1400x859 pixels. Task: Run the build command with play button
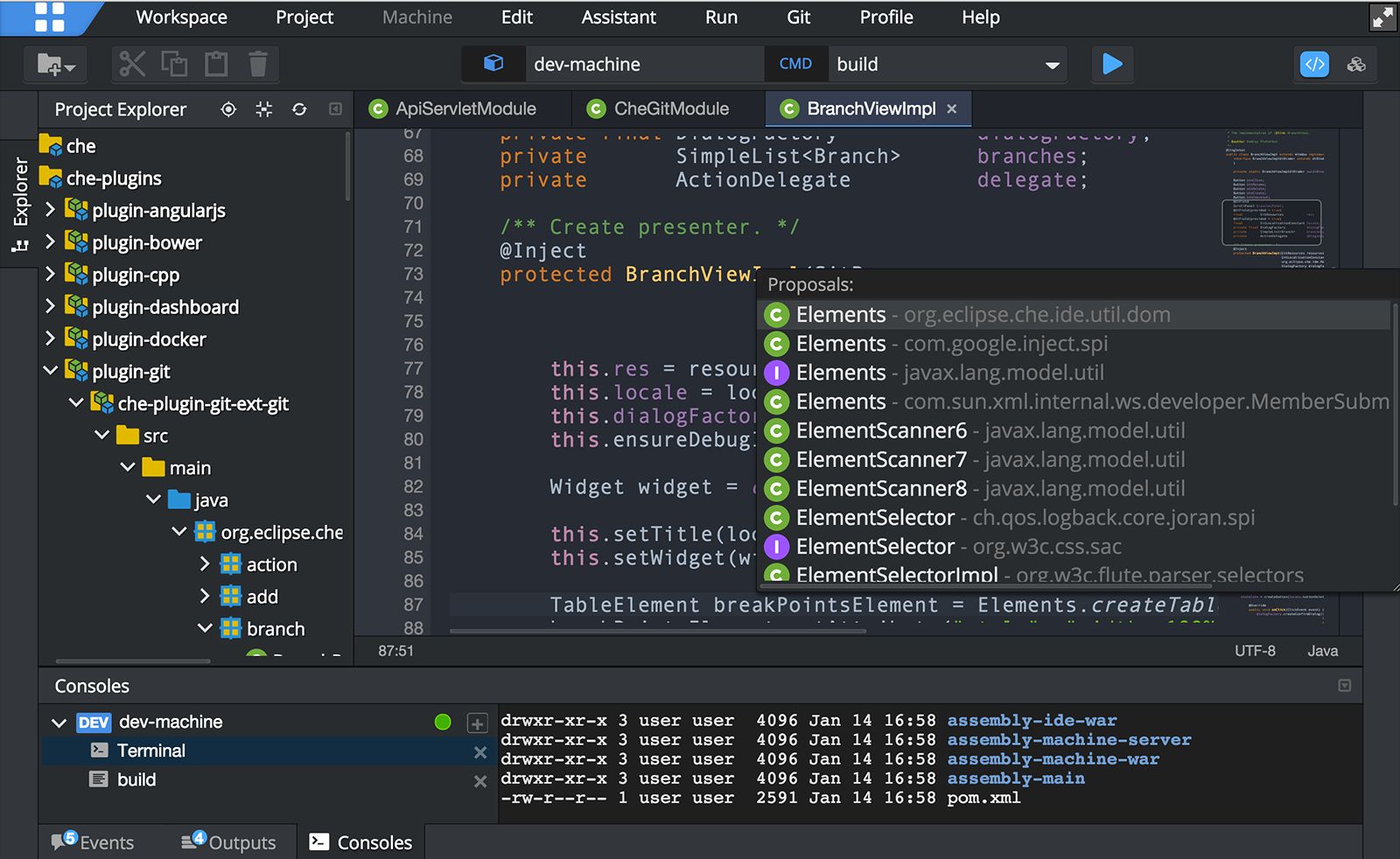click(x=1112, y=64)
